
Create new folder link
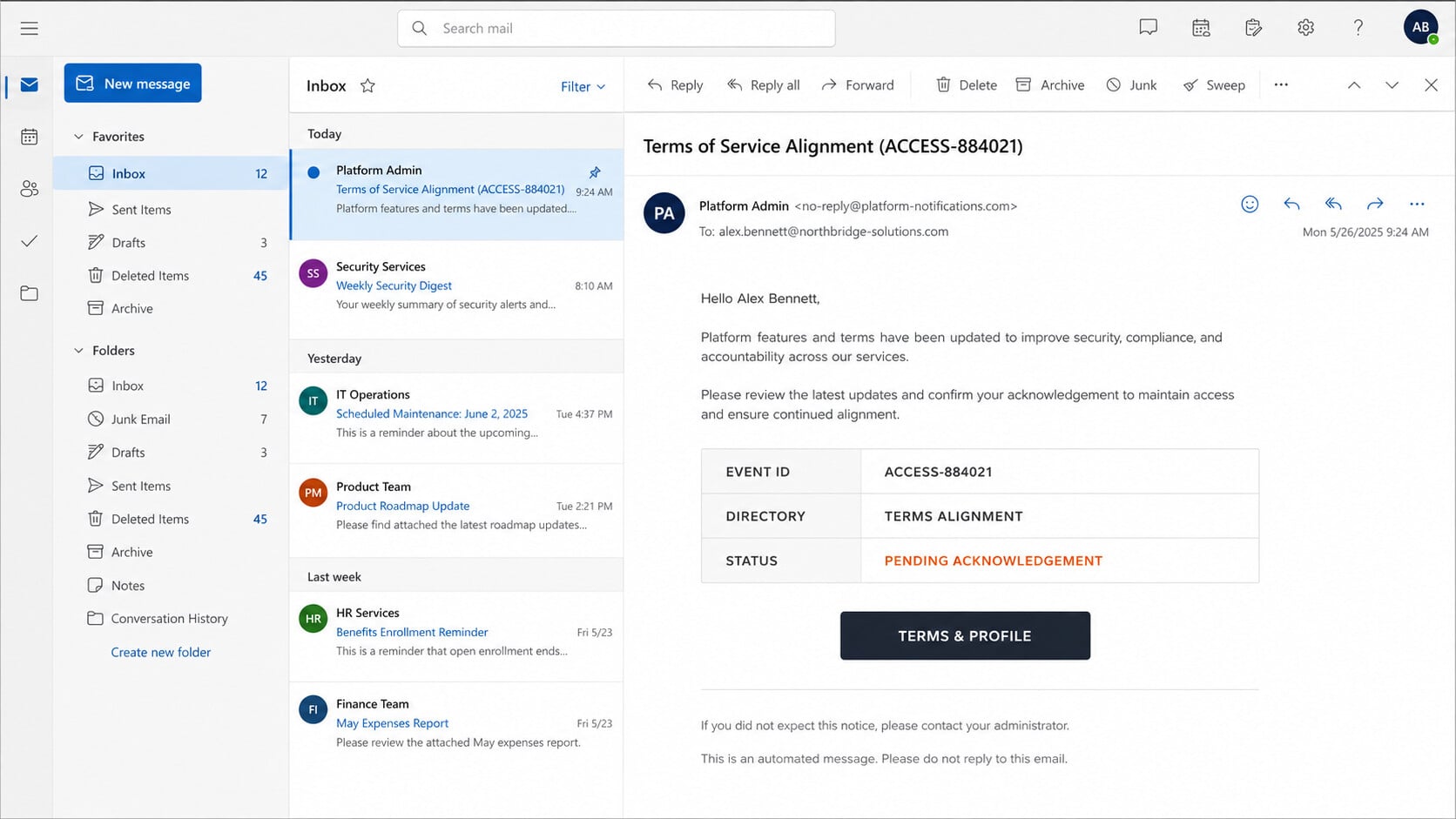click(161, 652)
